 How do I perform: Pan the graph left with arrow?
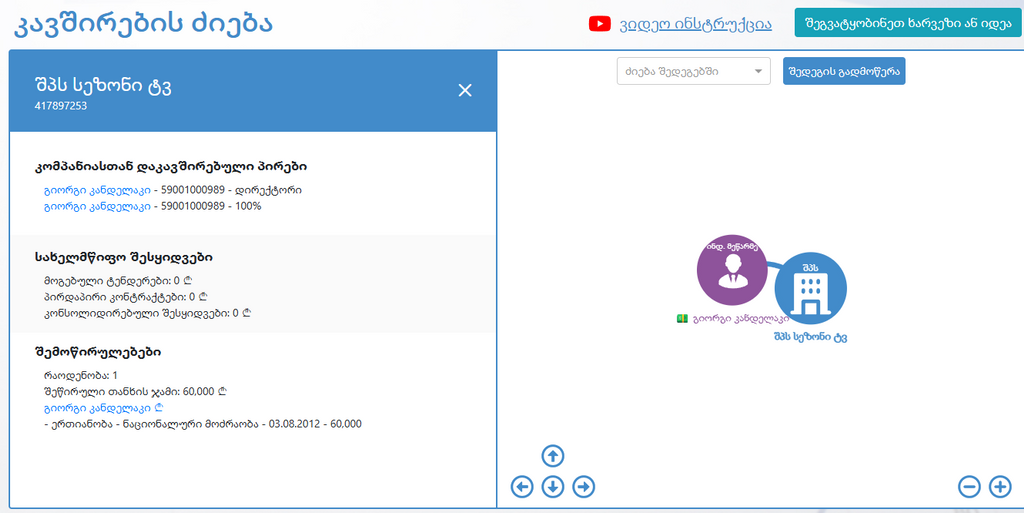522,486
